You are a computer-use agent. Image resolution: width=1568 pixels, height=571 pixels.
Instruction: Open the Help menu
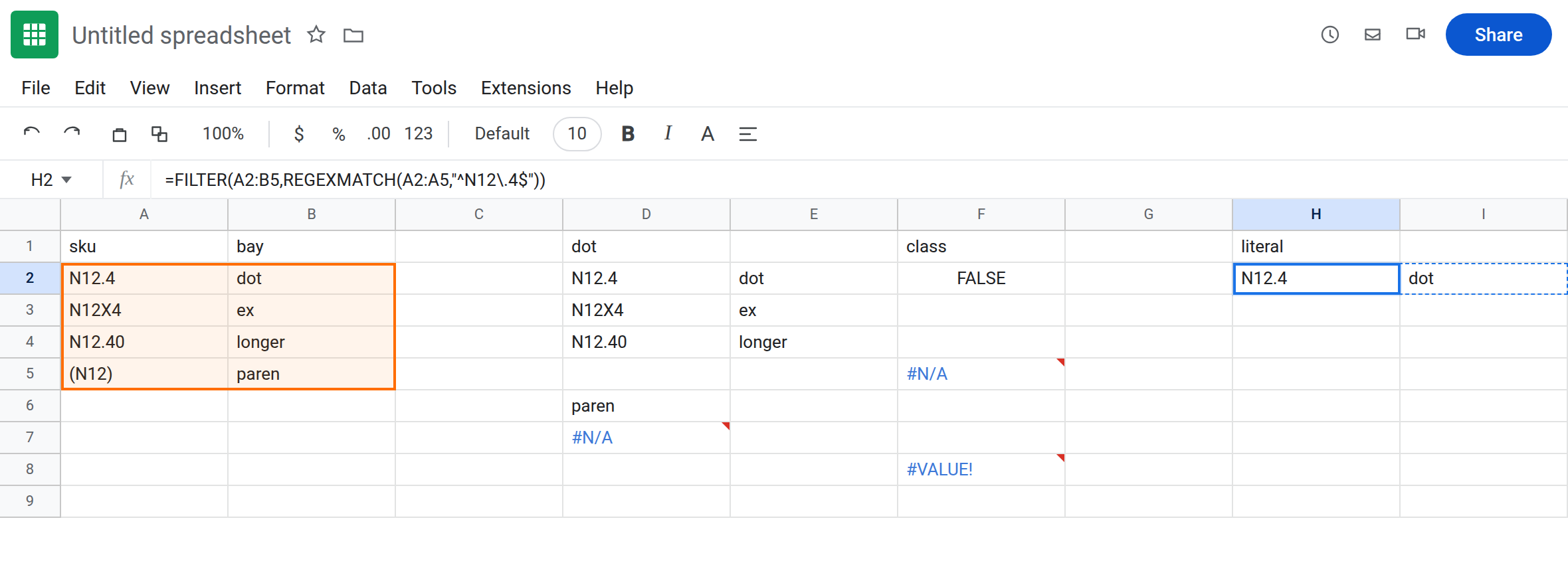click(615, 88)
